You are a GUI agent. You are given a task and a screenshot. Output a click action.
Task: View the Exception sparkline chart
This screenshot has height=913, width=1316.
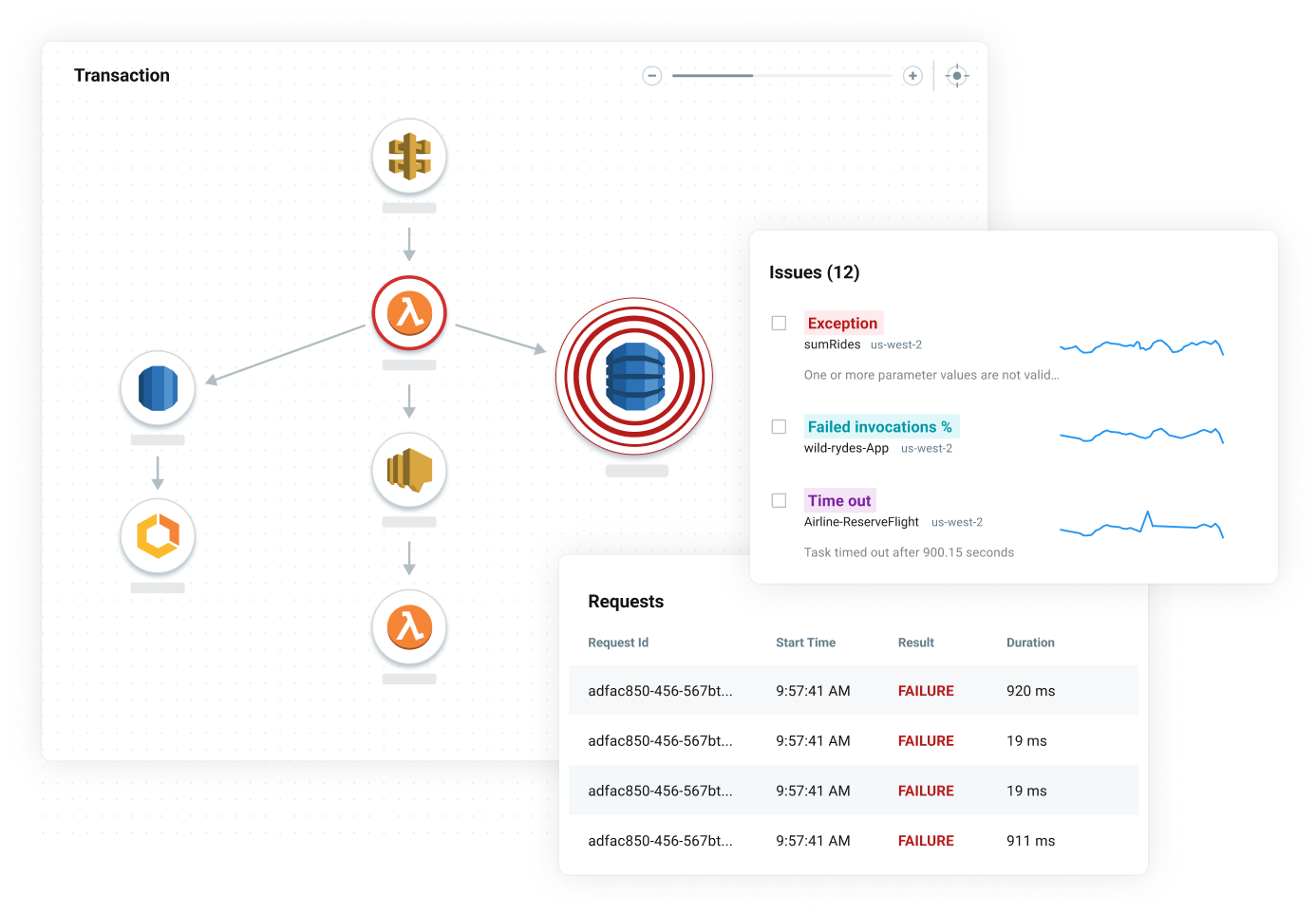point(1141,346)
